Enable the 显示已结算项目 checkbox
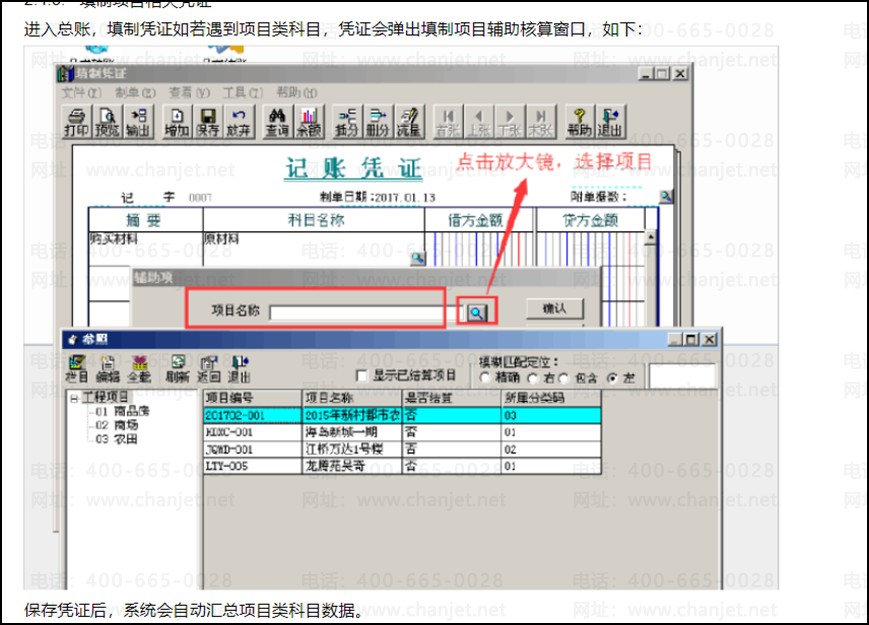Image resolution: width=869 pixels, height=625 pixels. coord(361,376)
